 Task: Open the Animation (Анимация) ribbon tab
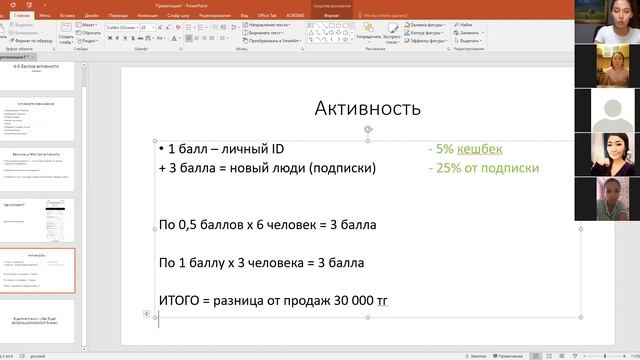[147, 16]
